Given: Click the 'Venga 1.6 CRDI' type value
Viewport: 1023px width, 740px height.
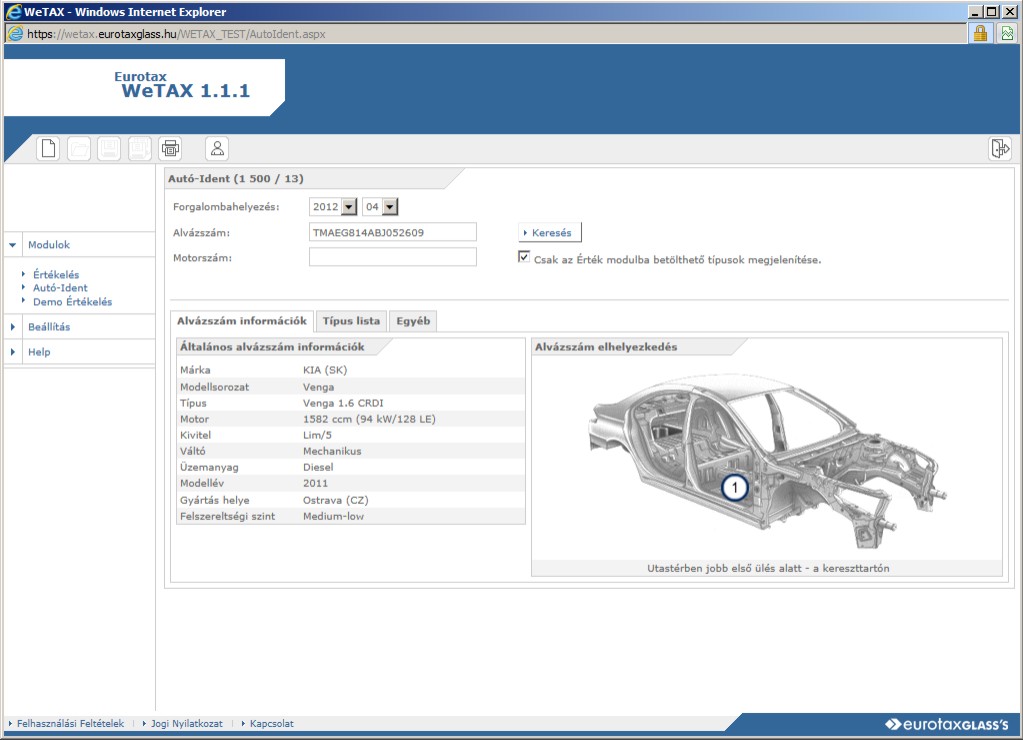Looking at the screenshot, I should coord(343,403).
